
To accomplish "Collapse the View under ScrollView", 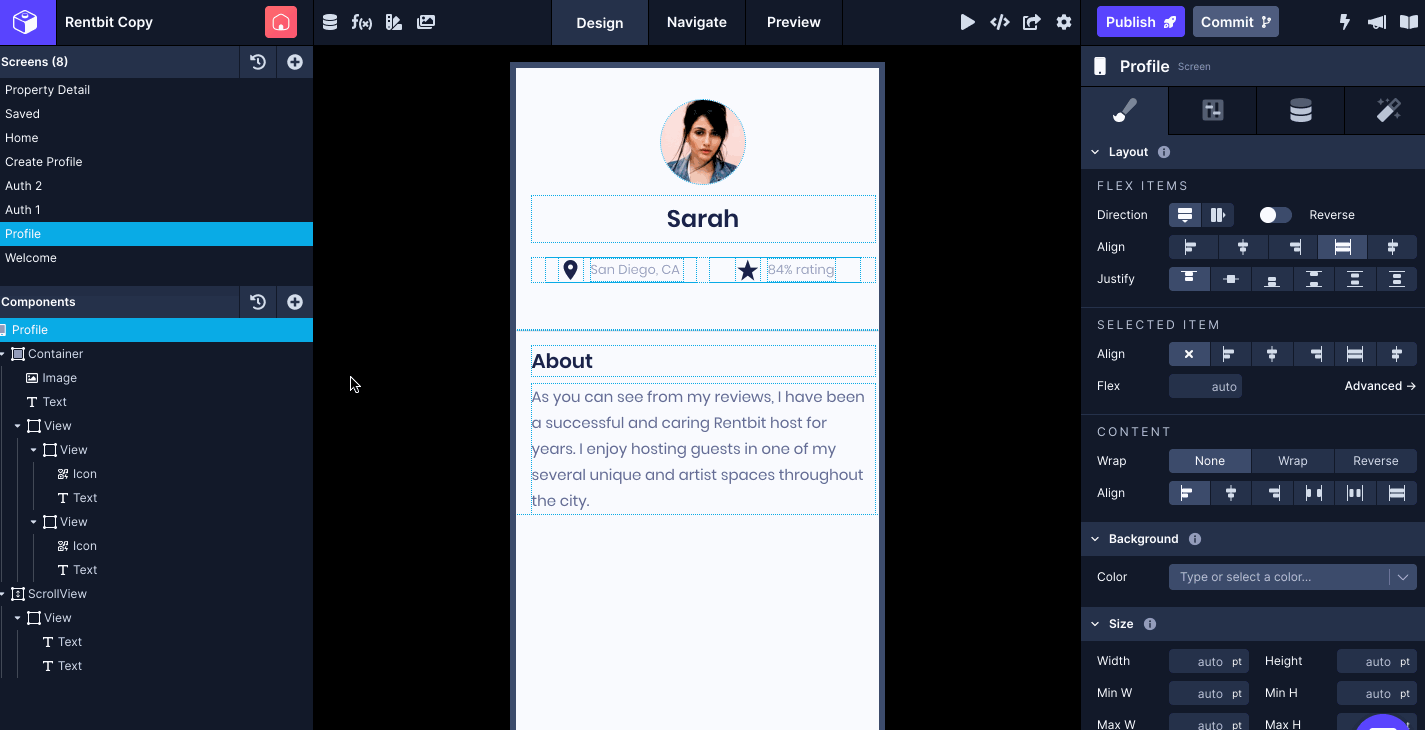I will pyautogui.click(x=18, y=618).
